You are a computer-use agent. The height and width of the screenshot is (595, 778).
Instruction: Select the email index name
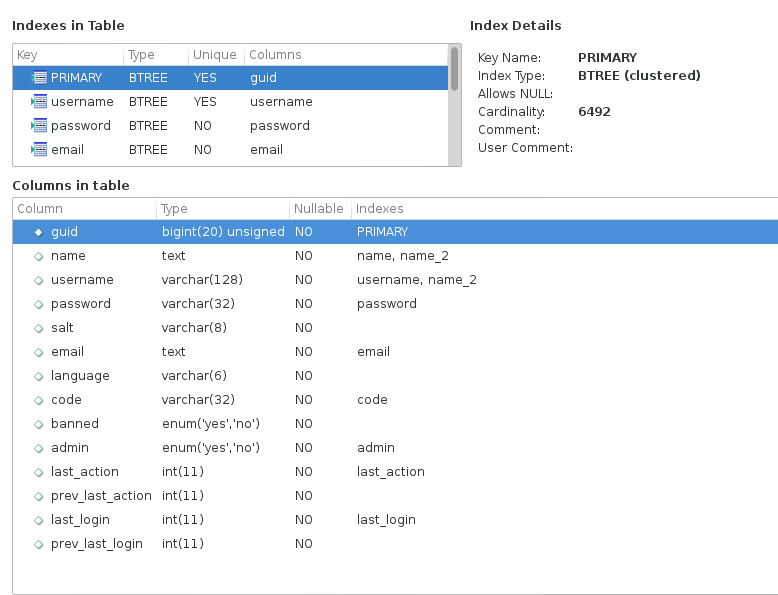coord(67,149)
